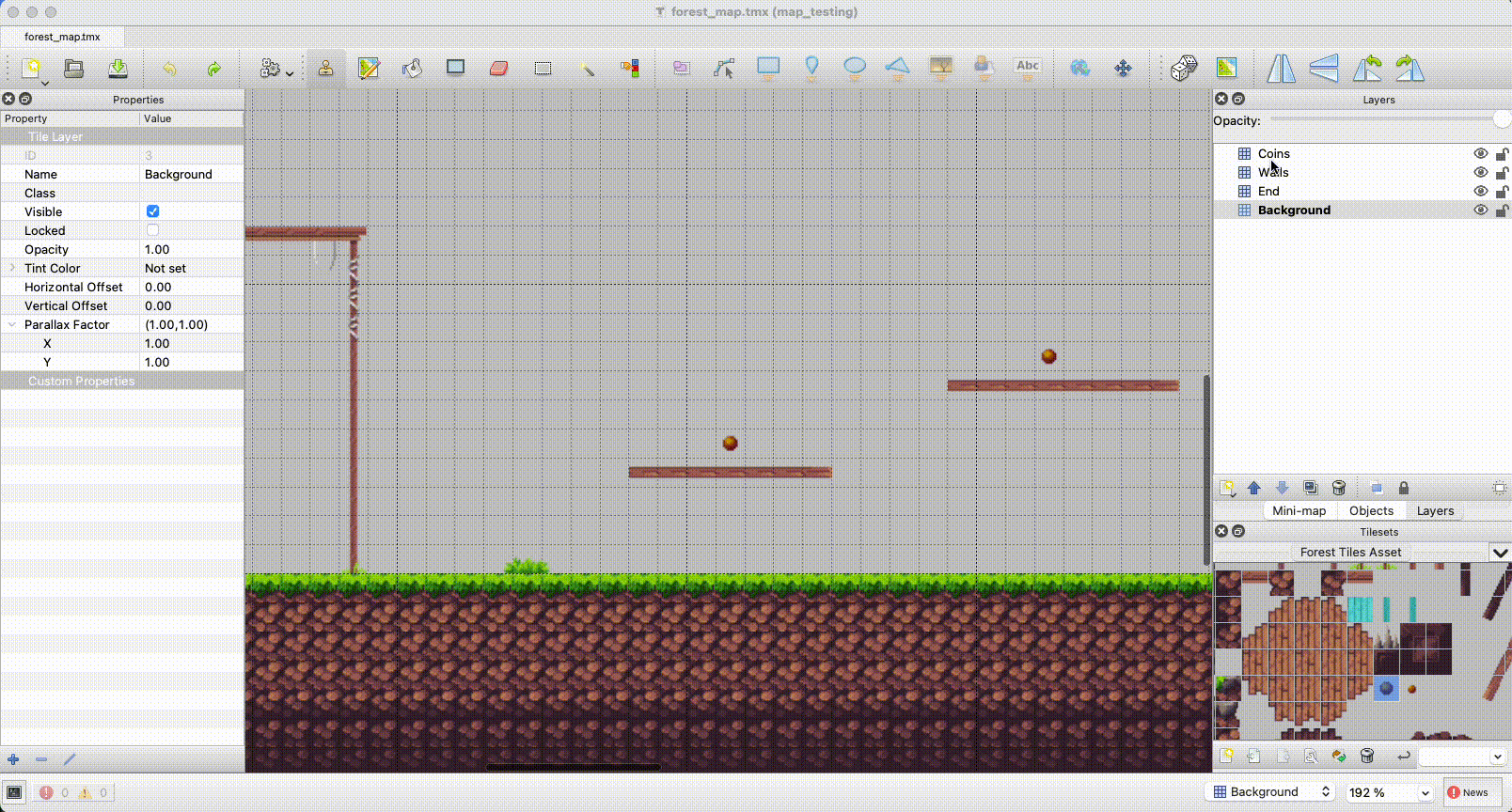Image resolution: width=1512 pixels, height=812 pixels.
Task: Click the Random Mode dice icon
Action: (x=1183, y=69)
